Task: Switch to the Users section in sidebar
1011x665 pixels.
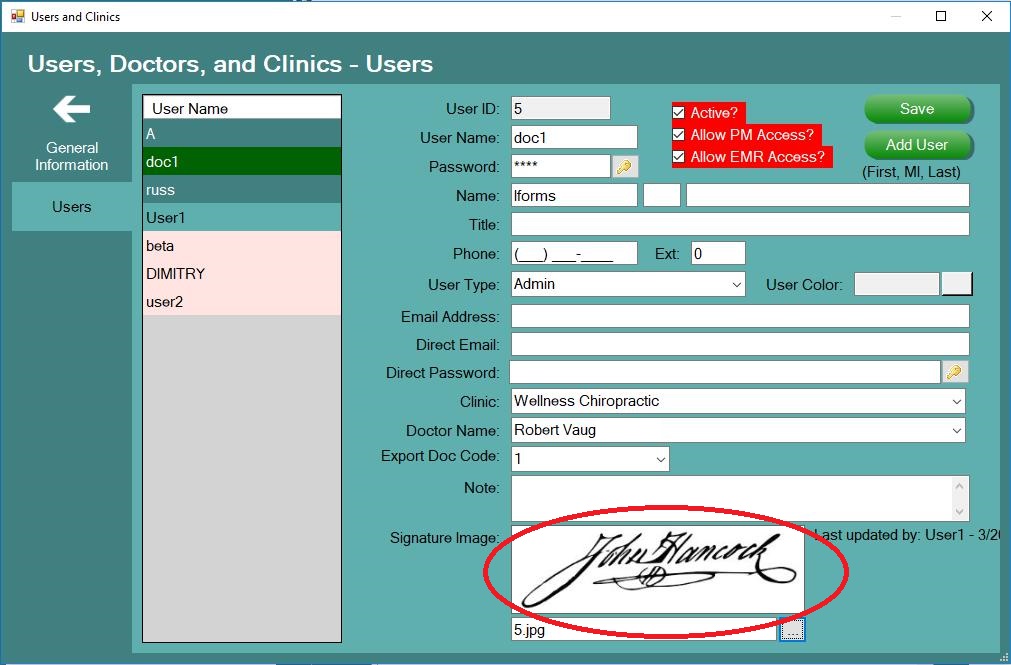Action: point(71,207)
